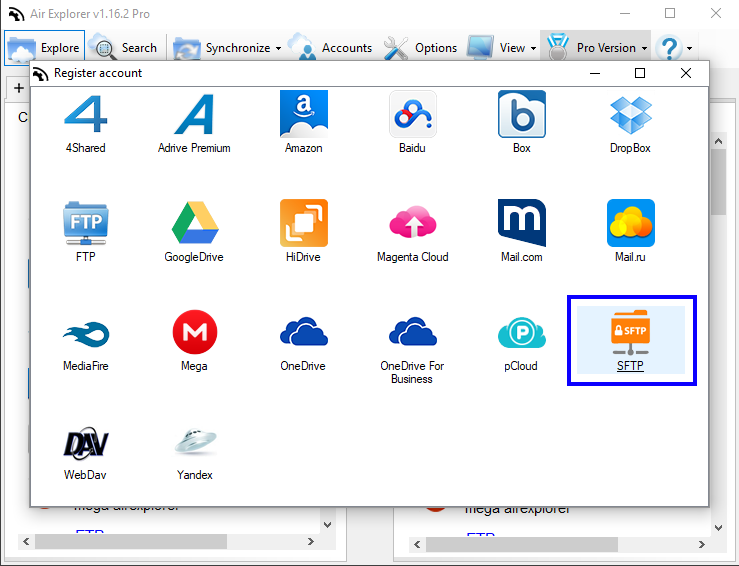Maximize the Register account dialog
Screen dimensions: 739x566
[640, 73]
